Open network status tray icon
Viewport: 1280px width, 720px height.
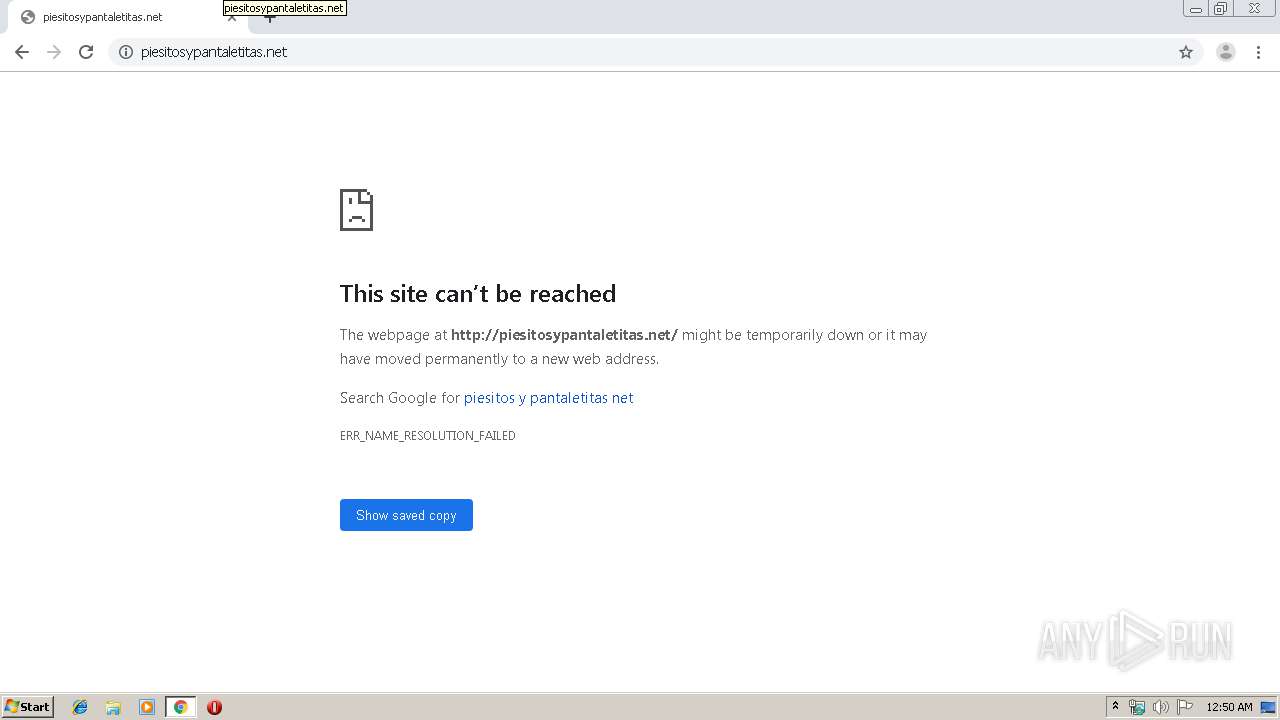[x=1137, y=707]
